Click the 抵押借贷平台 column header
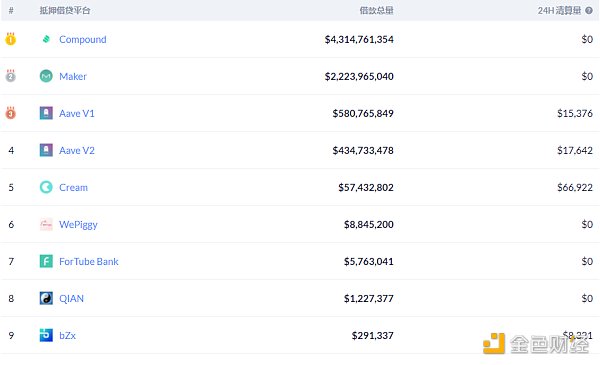The image size is (600, 365). click(x=65, y=11)
